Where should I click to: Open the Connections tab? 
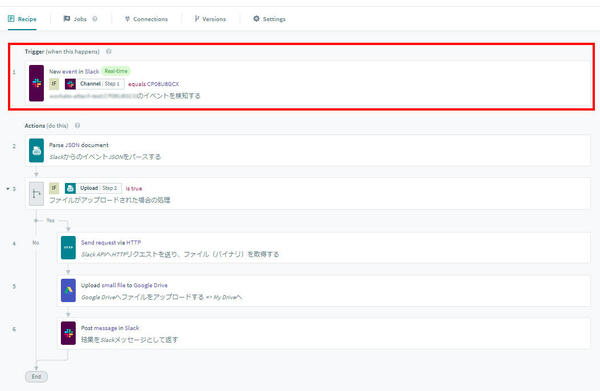(x=146, y=19)
